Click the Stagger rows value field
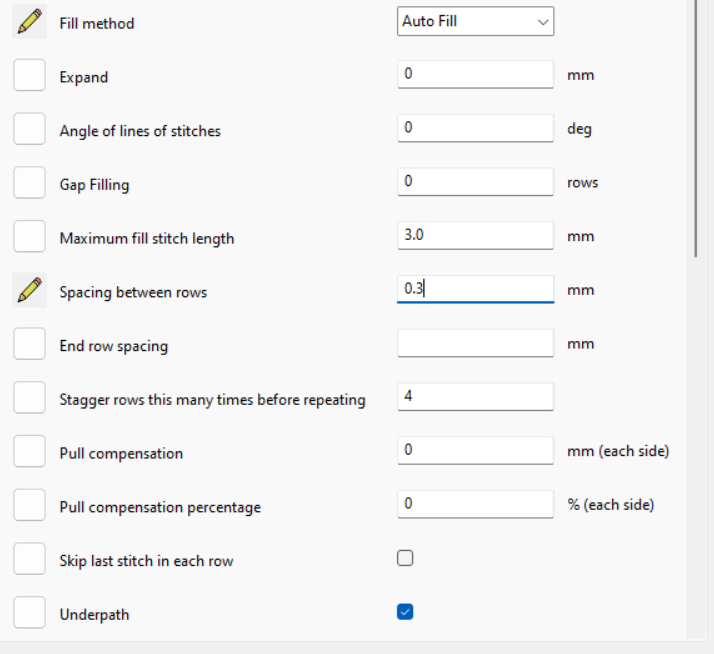 pyautogui.click(x=475, y=397)
